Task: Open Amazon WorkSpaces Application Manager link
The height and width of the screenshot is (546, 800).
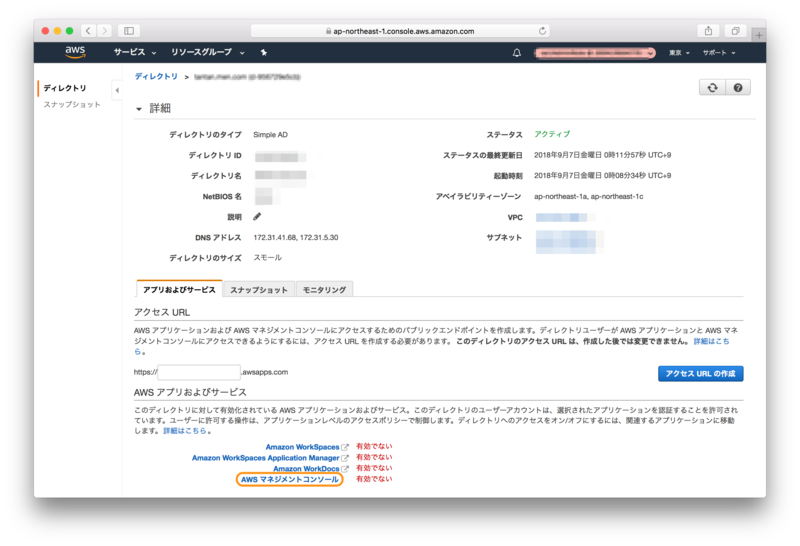Action: pos(265,458)
